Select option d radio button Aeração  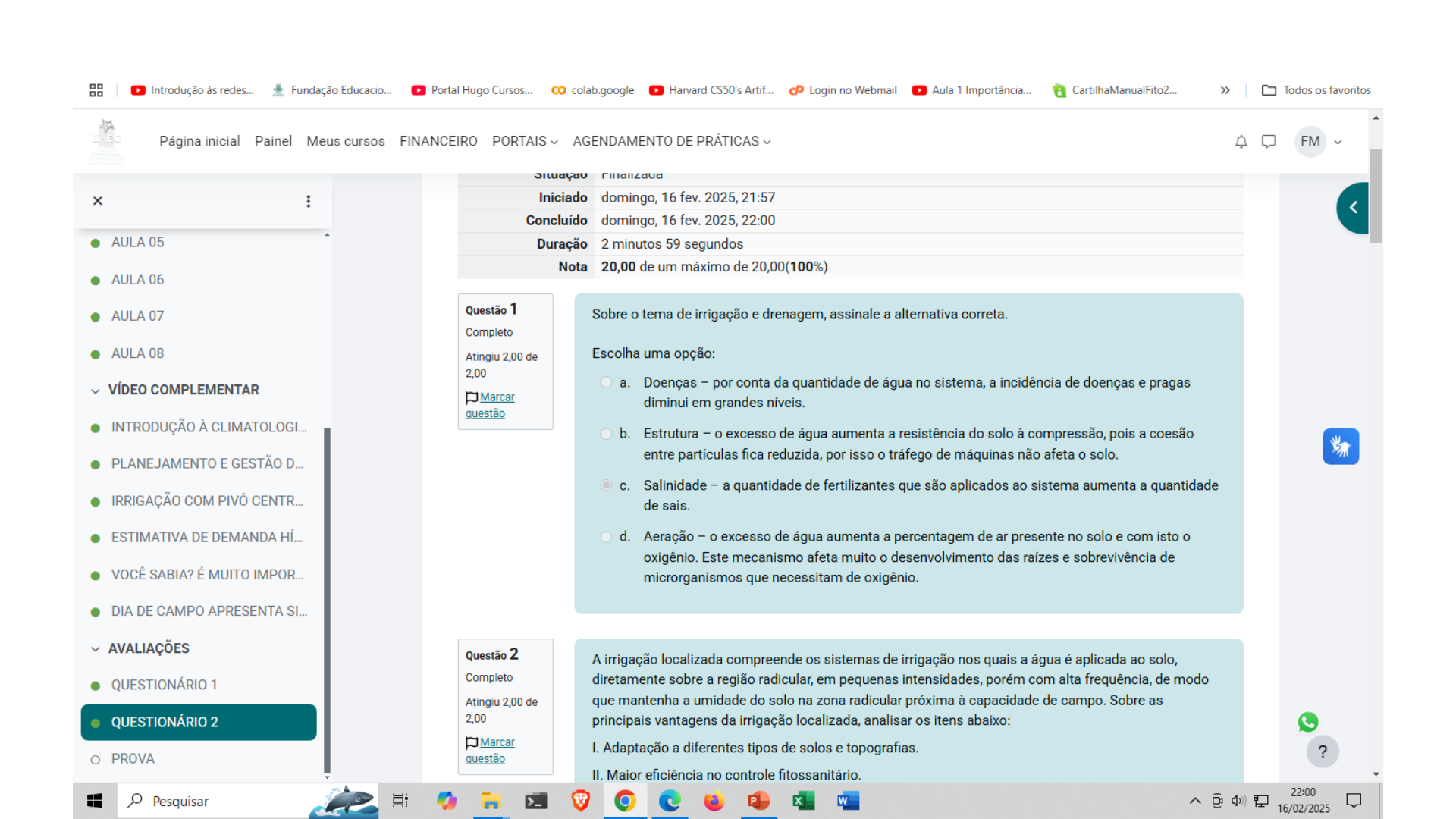(606, 537)
